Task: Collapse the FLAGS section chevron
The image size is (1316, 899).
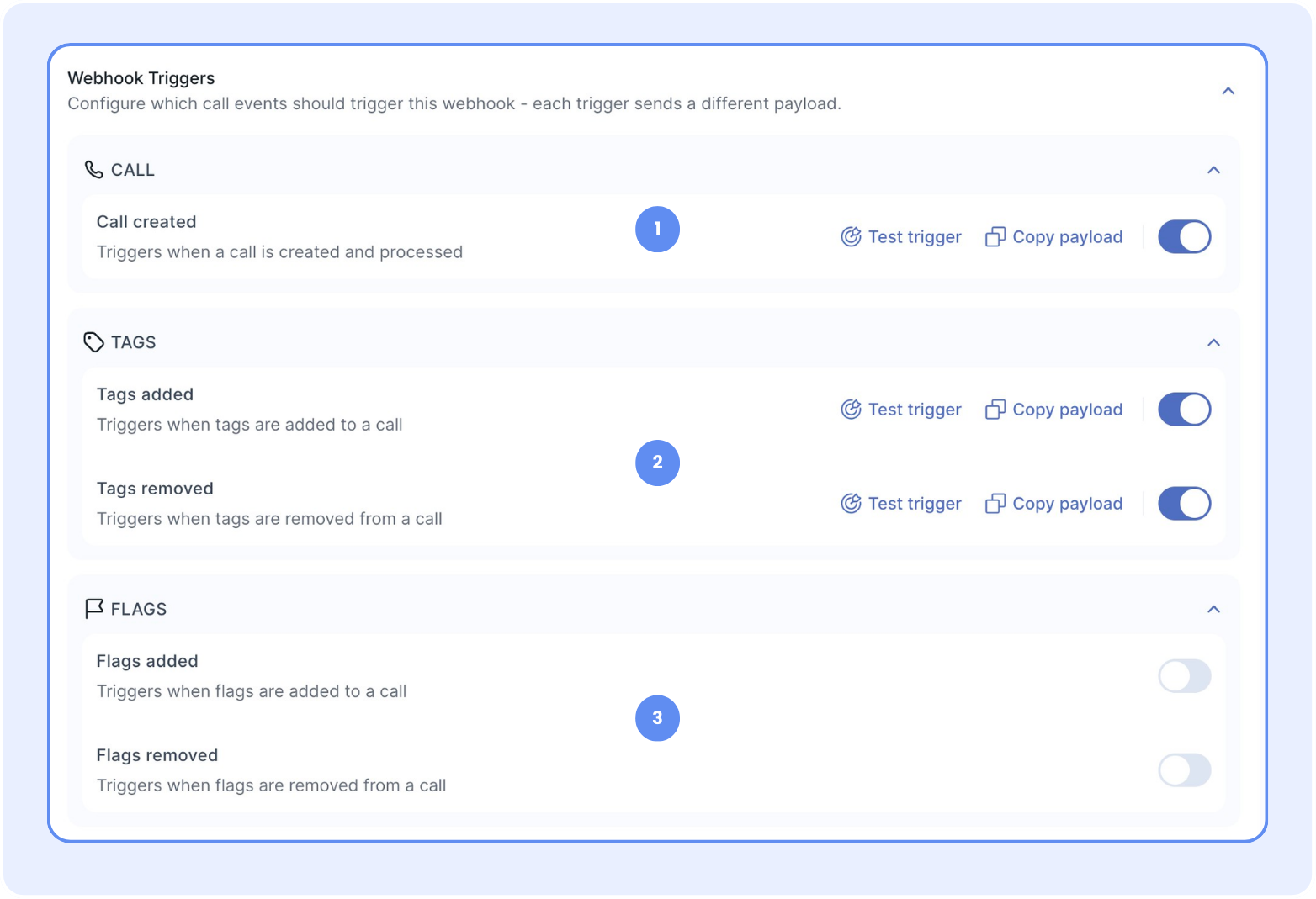Action: pyautogui.click(x=1213, y=609)
